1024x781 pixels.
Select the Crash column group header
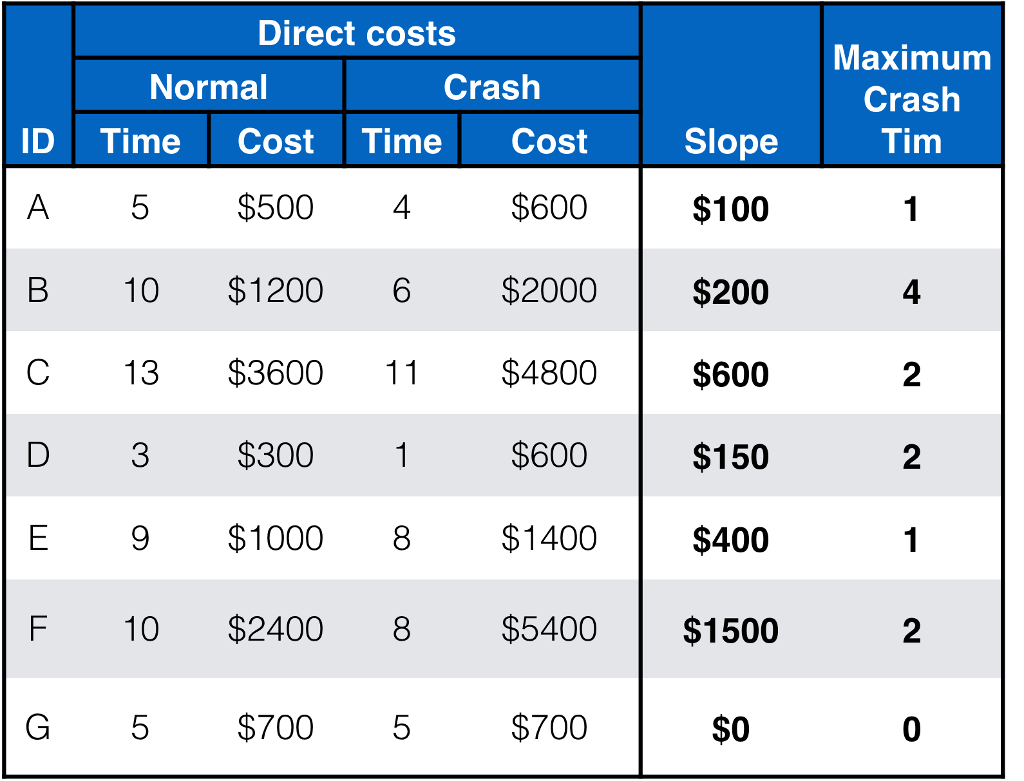tap(492, 87)
